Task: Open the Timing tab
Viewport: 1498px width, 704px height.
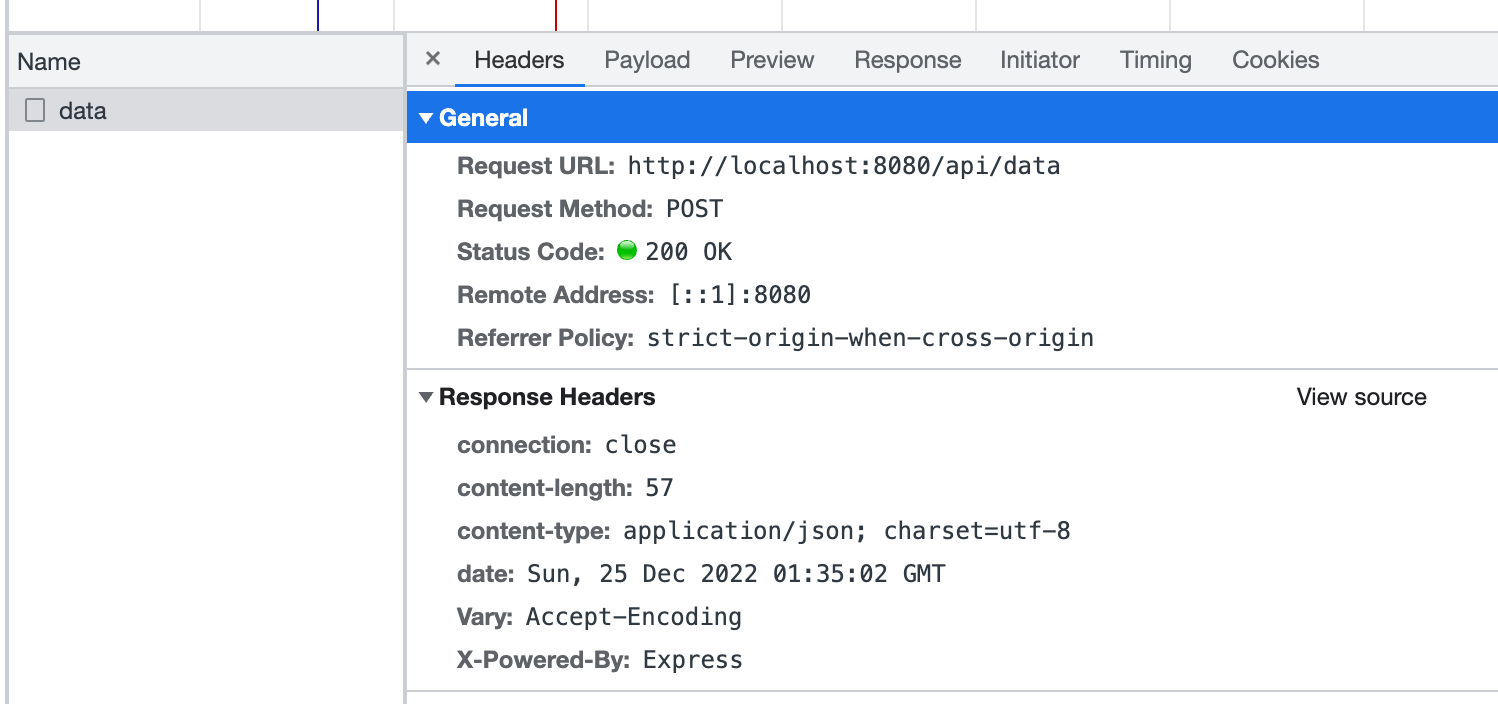Action: 1155,60
